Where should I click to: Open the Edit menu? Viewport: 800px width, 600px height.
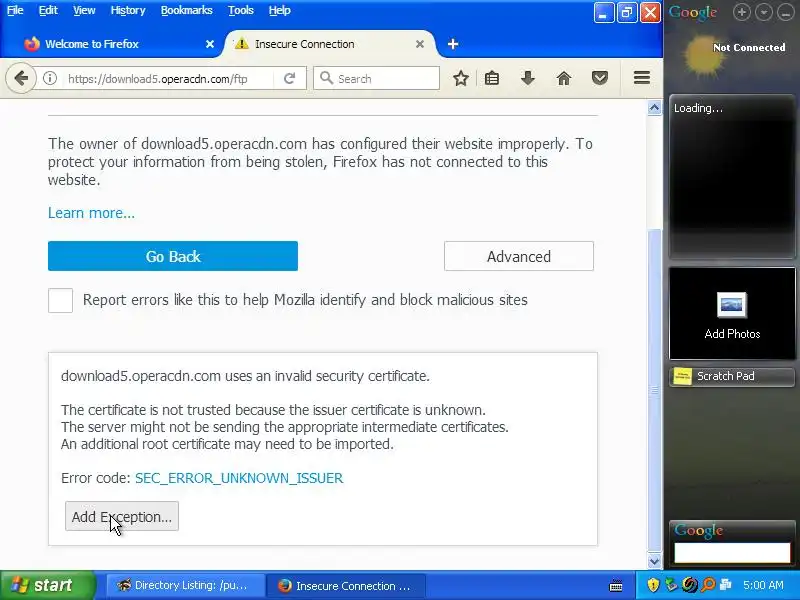click(x=48, y=10)
